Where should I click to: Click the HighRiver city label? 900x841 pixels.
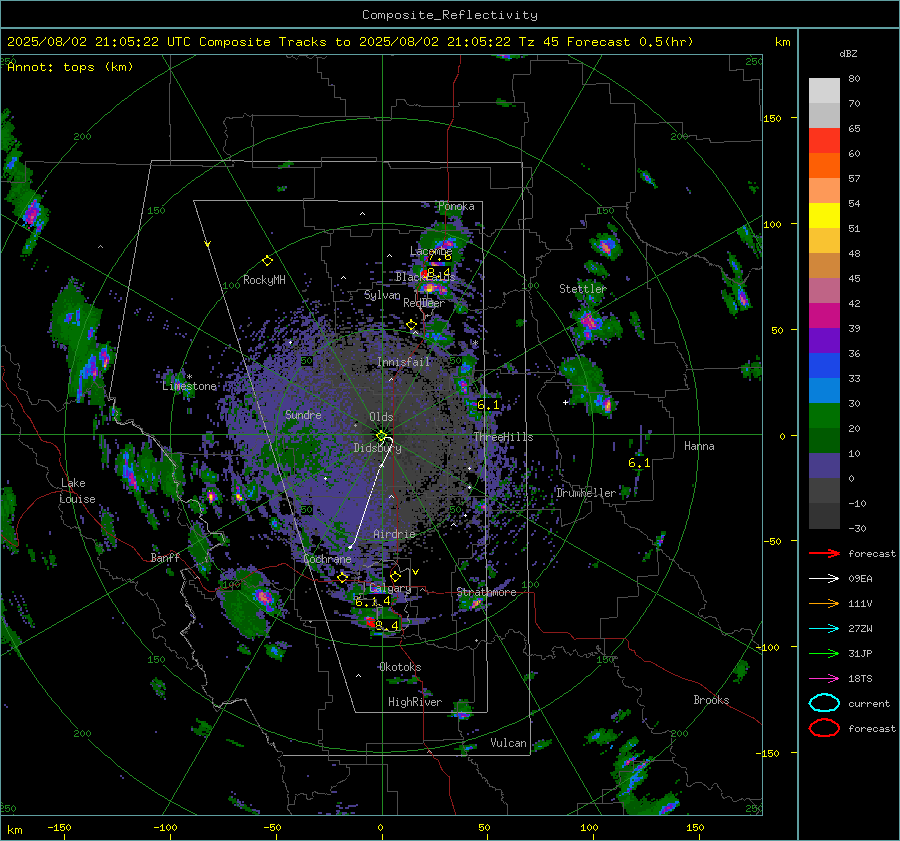click(x=415, y=702)
